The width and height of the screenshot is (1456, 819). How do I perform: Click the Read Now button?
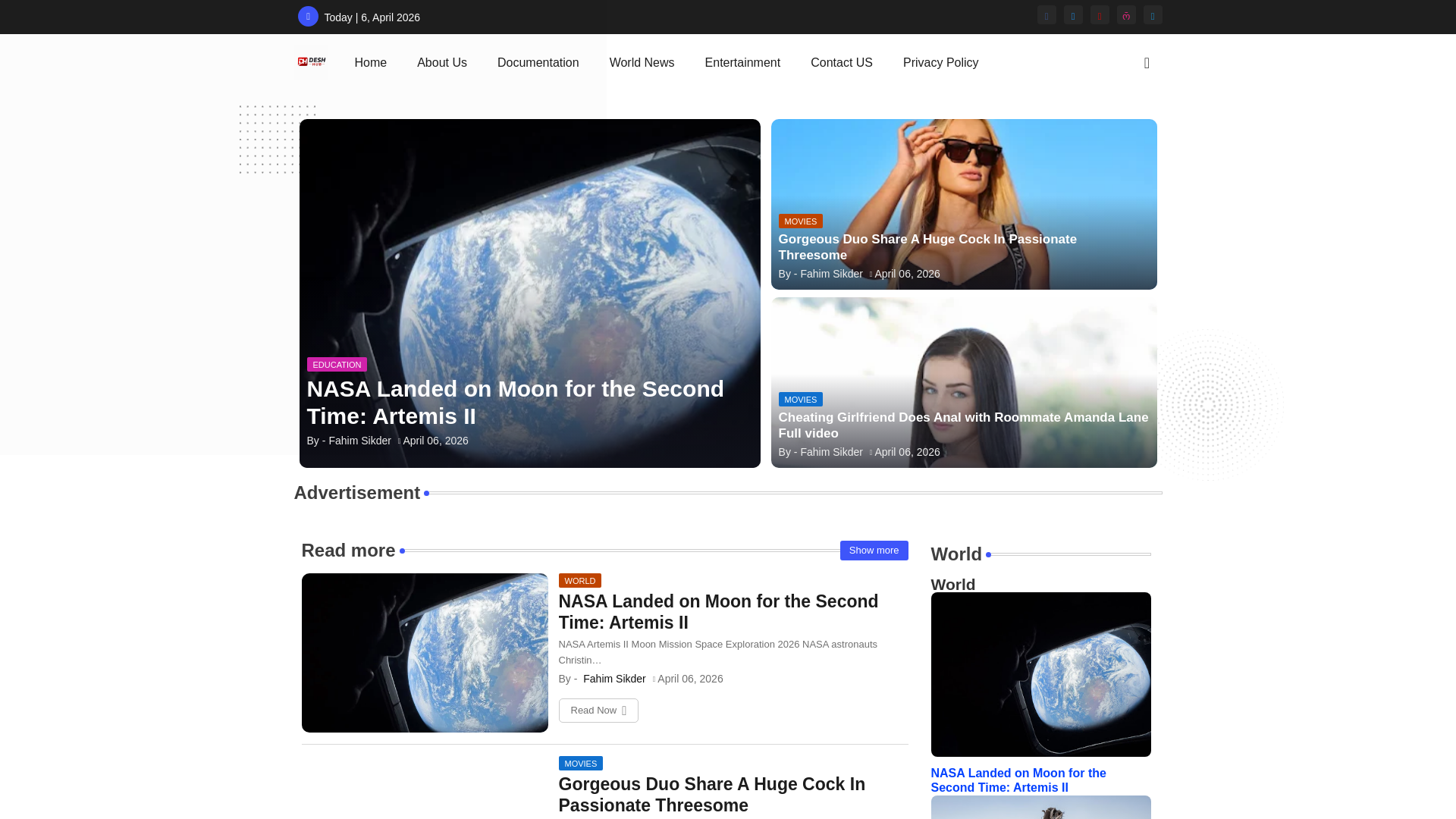[x=598, y=711]
